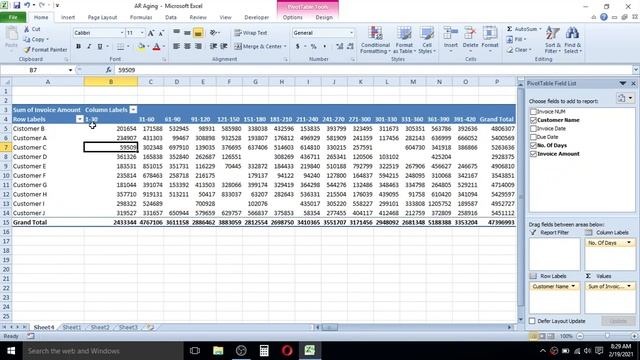Save workbook from Quick Access Toolbar
The height and width of the screenshot is (360, 640).
click(17, 6)
